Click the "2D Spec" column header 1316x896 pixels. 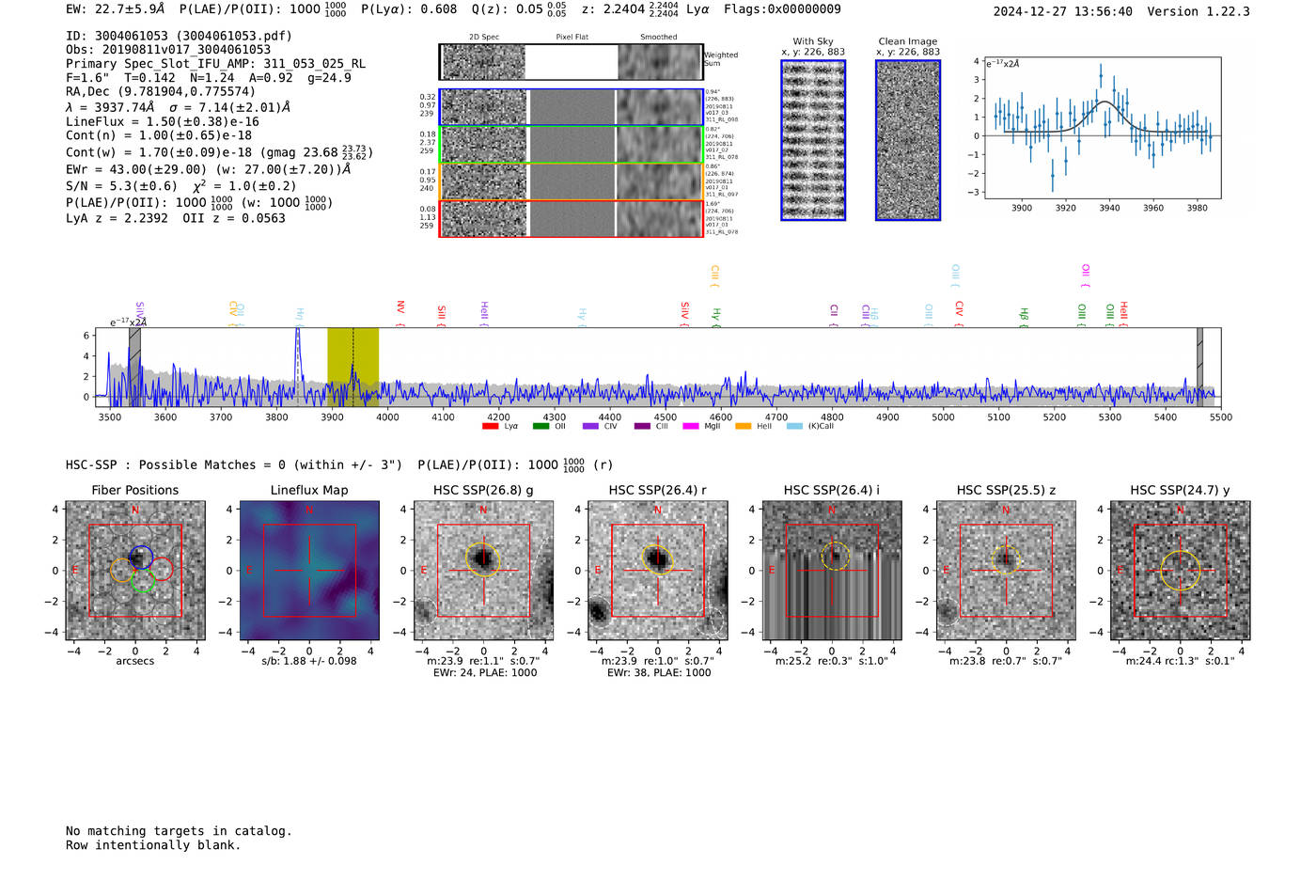484,38
